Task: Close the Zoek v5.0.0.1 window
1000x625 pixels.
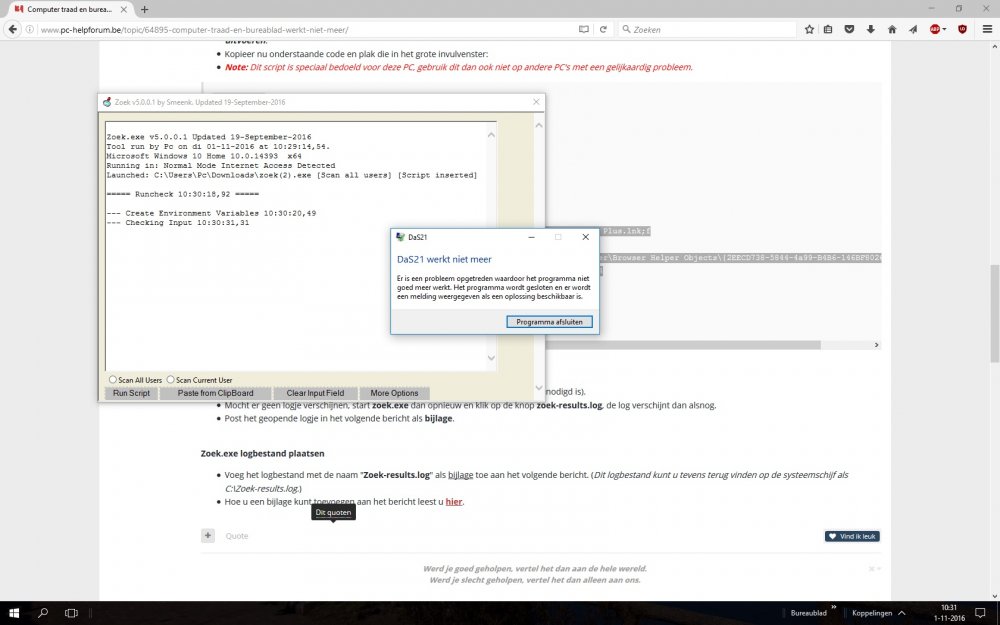Action: pyautogui.click(x=536, y=102)
